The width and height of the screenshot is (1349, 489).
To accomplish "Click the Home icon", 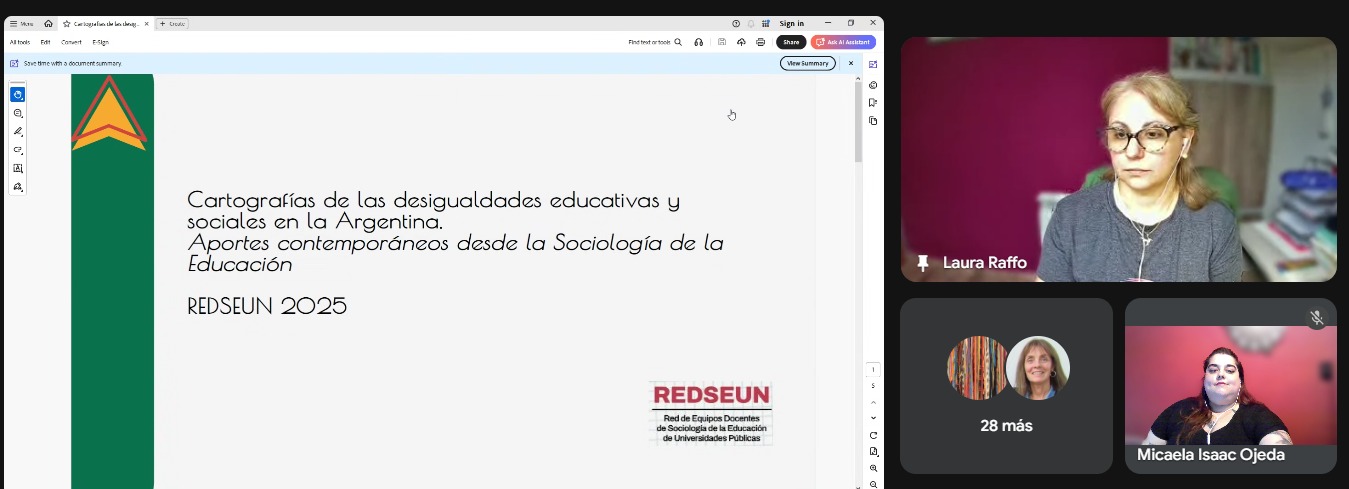I will (x=48, y=23).
